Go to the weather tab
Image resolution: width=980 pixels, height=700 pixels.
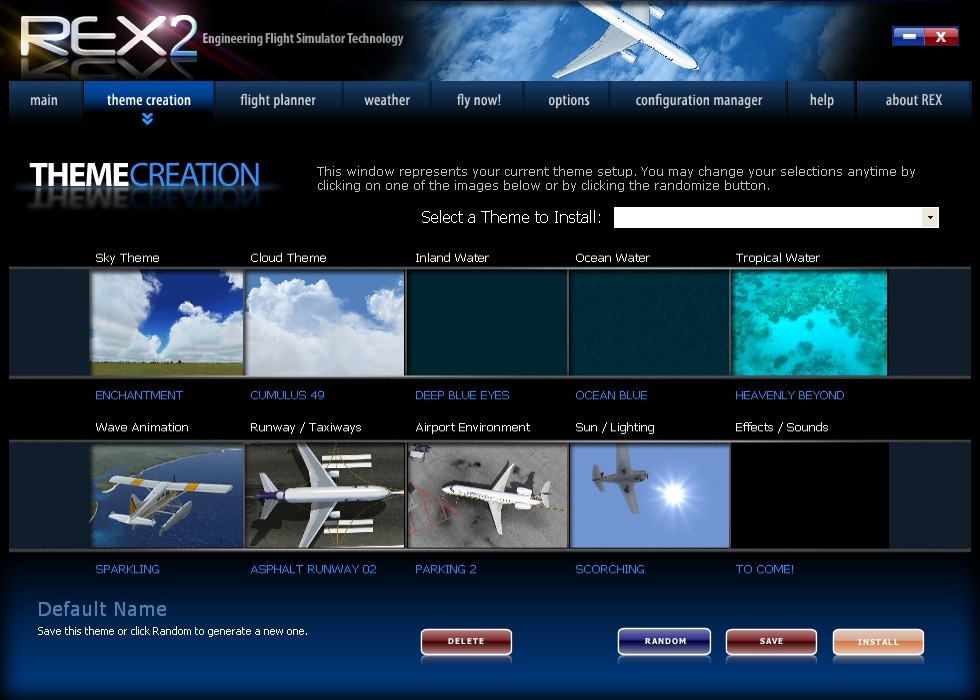387,100
